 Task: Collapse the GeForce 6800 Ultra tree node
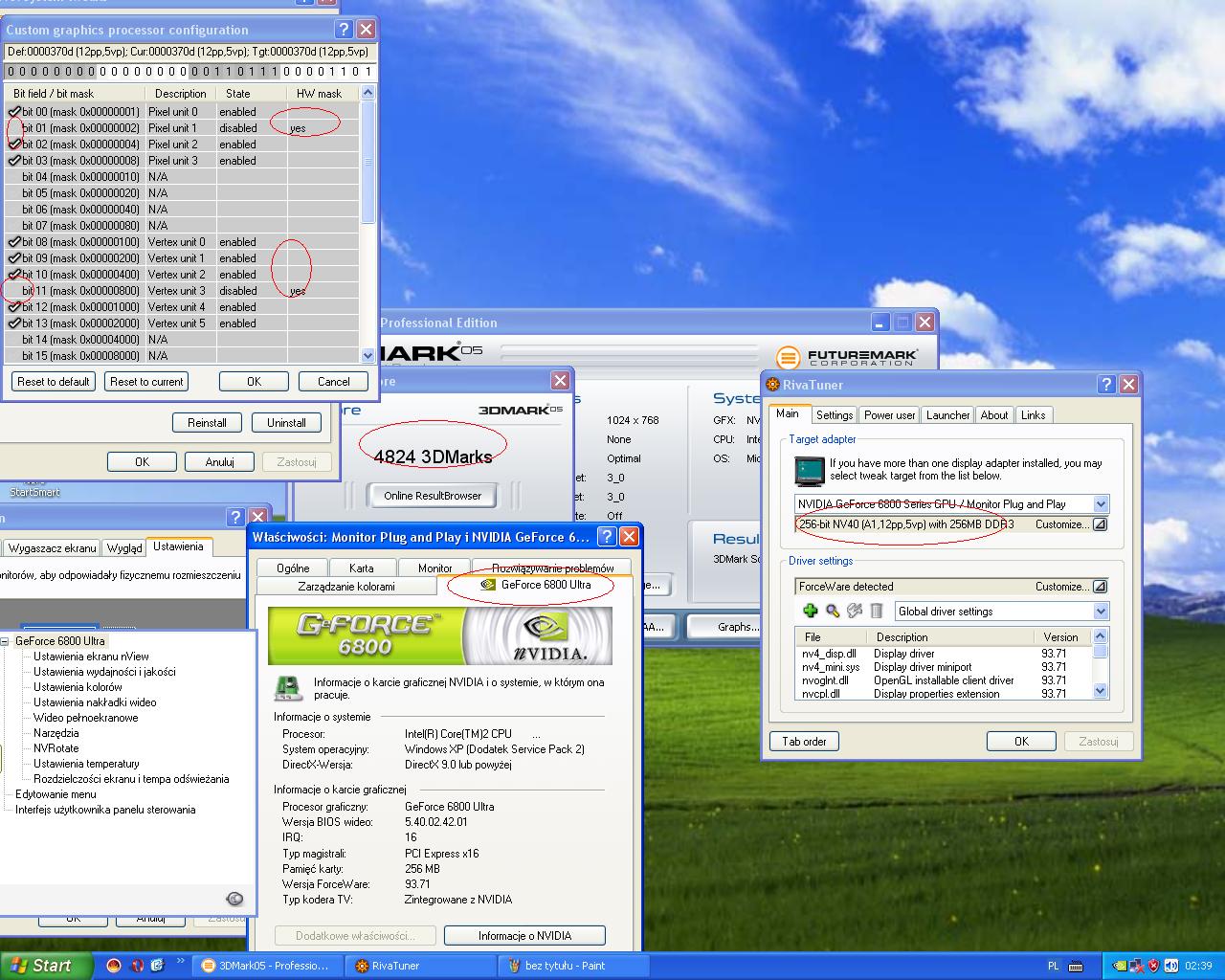click(4, 641)
